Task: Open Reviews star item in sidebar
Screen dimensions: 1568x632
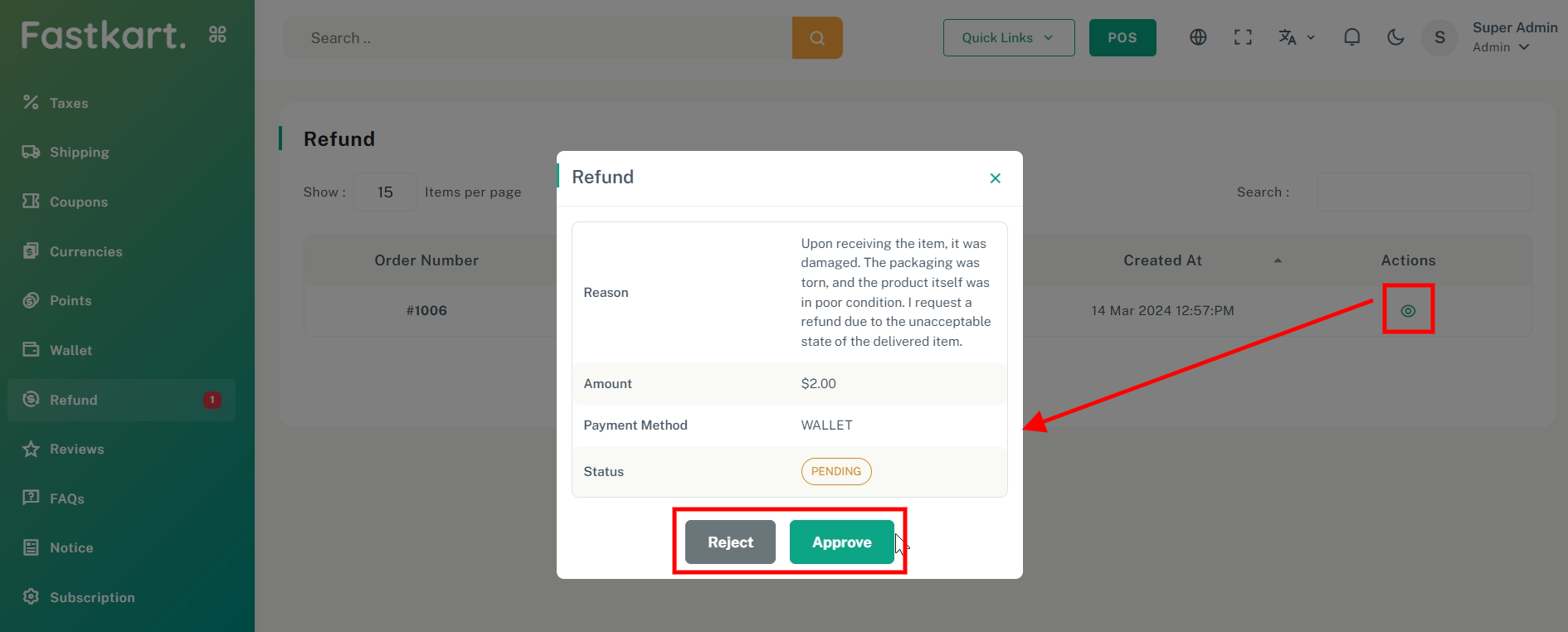Action: coord(76,449)
